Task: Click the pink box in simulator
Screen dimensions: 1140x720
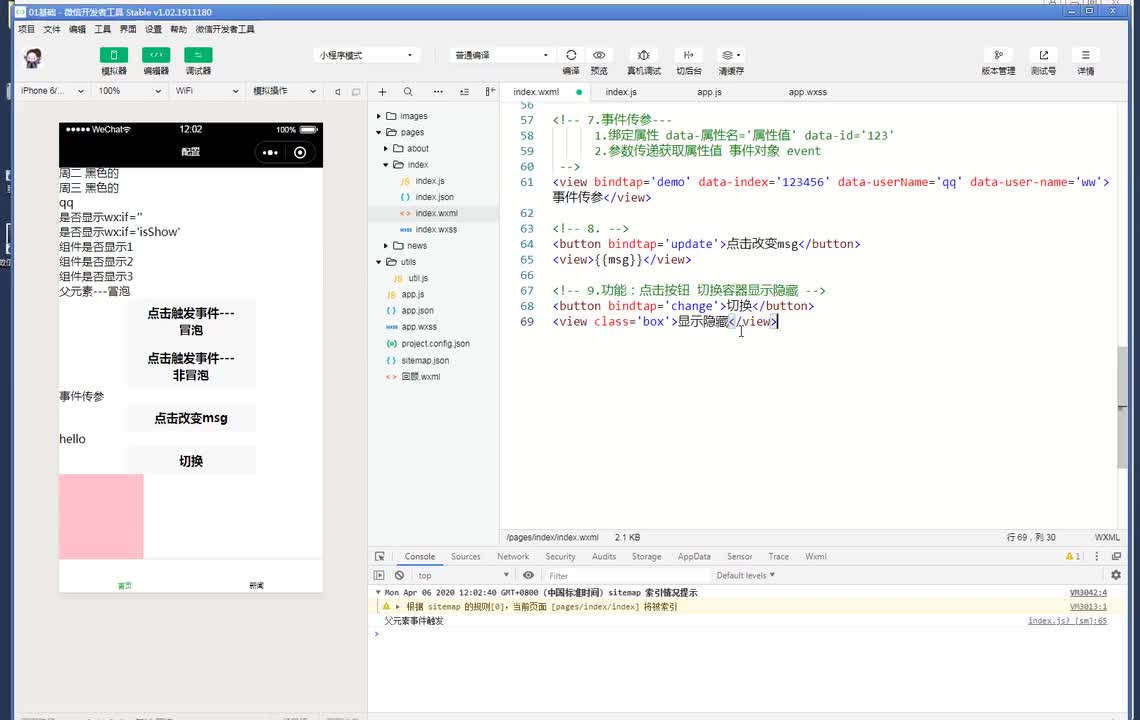Action: 101,516
